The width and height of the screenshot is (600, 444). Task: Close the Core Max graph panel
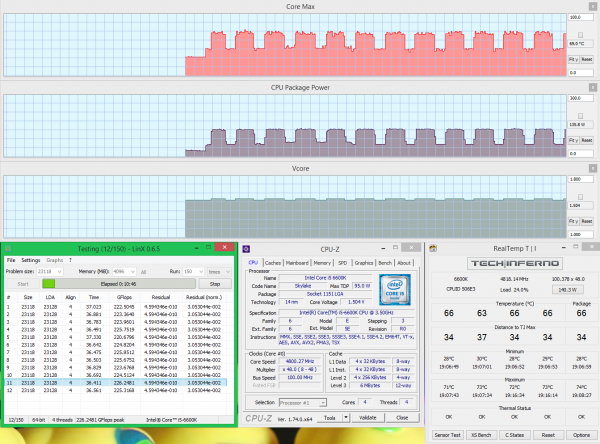tap(592, 7)
